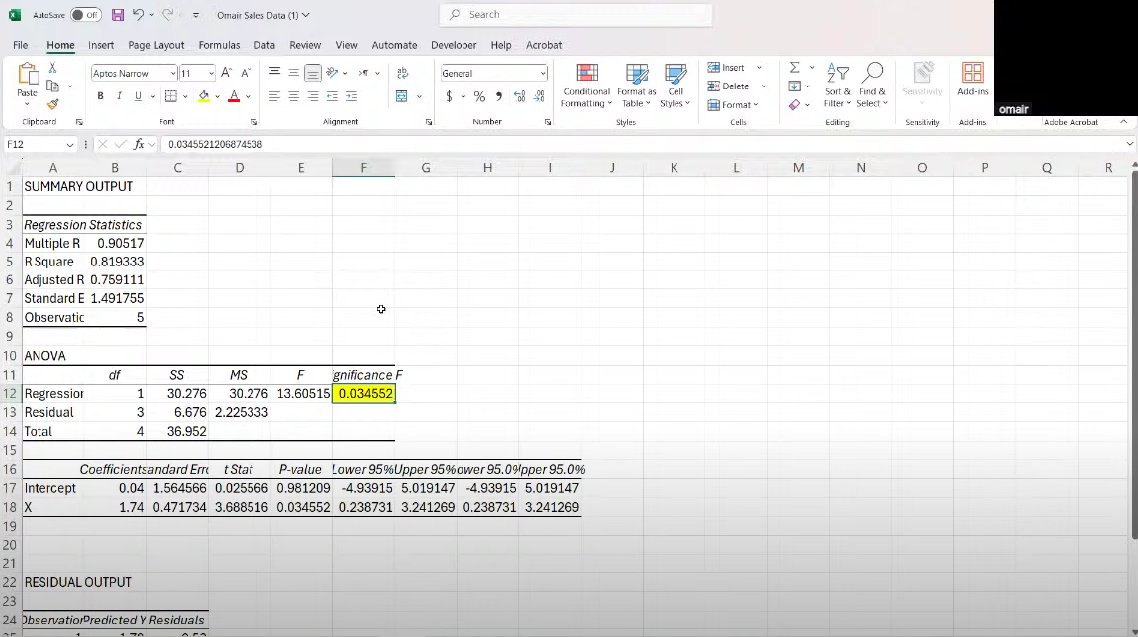The width and height of the screenshot is (1138, 637).
Task: Open Cell Styles gallery
Action: (675, 86)
